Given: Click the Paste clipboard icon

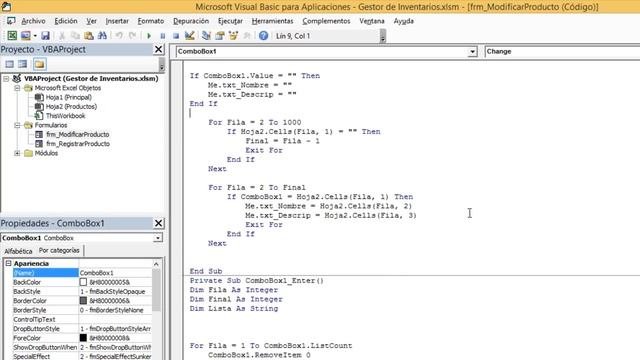Looking at the screenshot, I should tap(89, 36).
